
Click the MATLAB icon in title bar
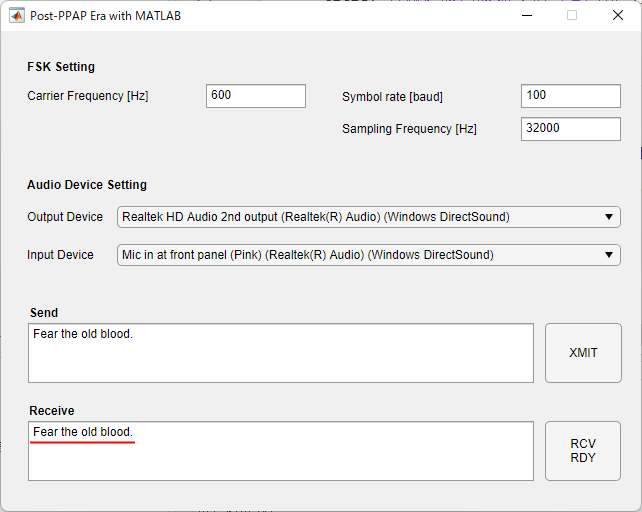point(17,16)
